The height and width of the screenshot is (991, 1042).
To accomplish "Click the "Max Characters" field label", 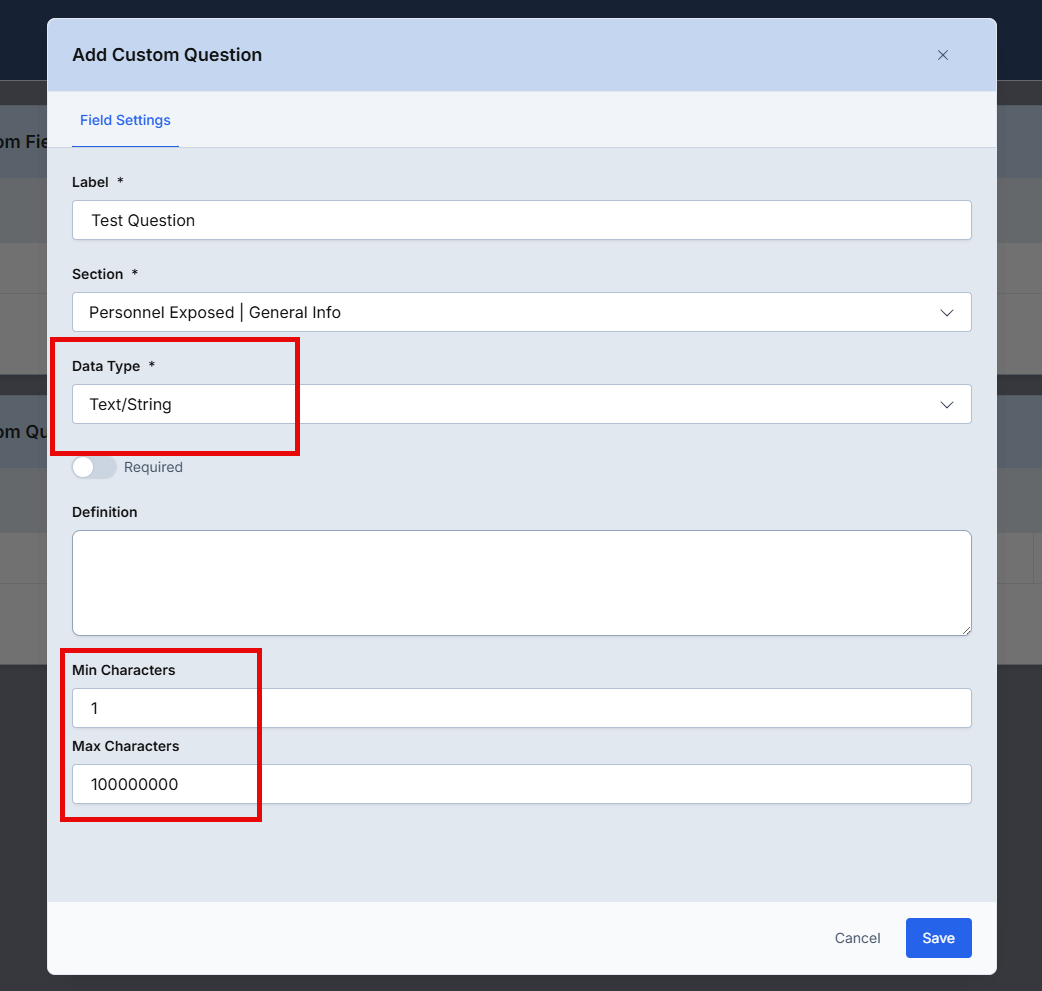I will [125, 746].
